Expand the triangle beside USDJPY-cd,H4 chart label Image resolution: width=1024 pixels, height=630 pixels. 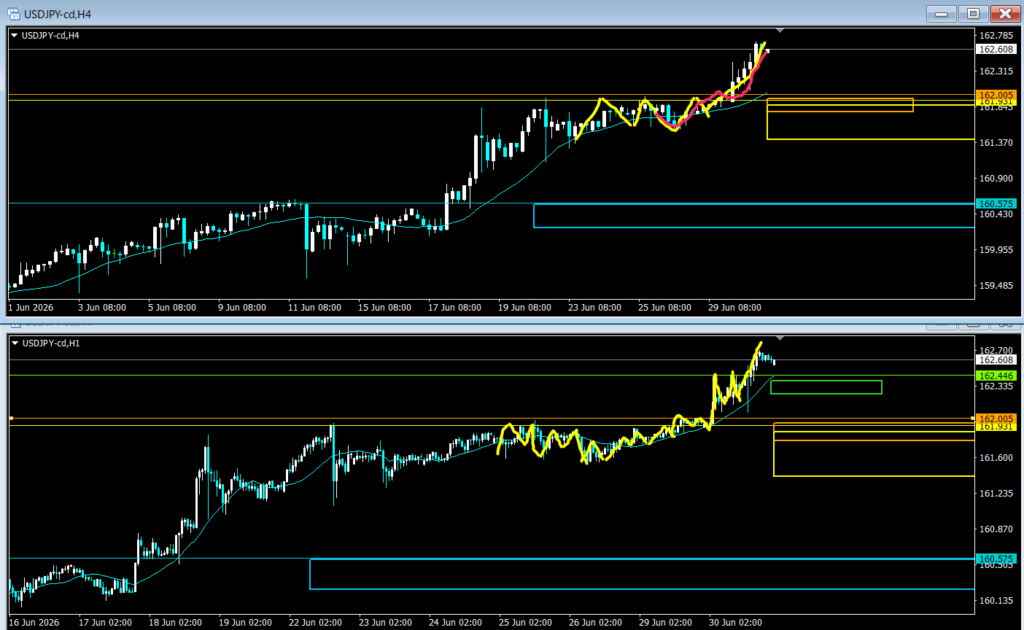click(x=14, y=35)
